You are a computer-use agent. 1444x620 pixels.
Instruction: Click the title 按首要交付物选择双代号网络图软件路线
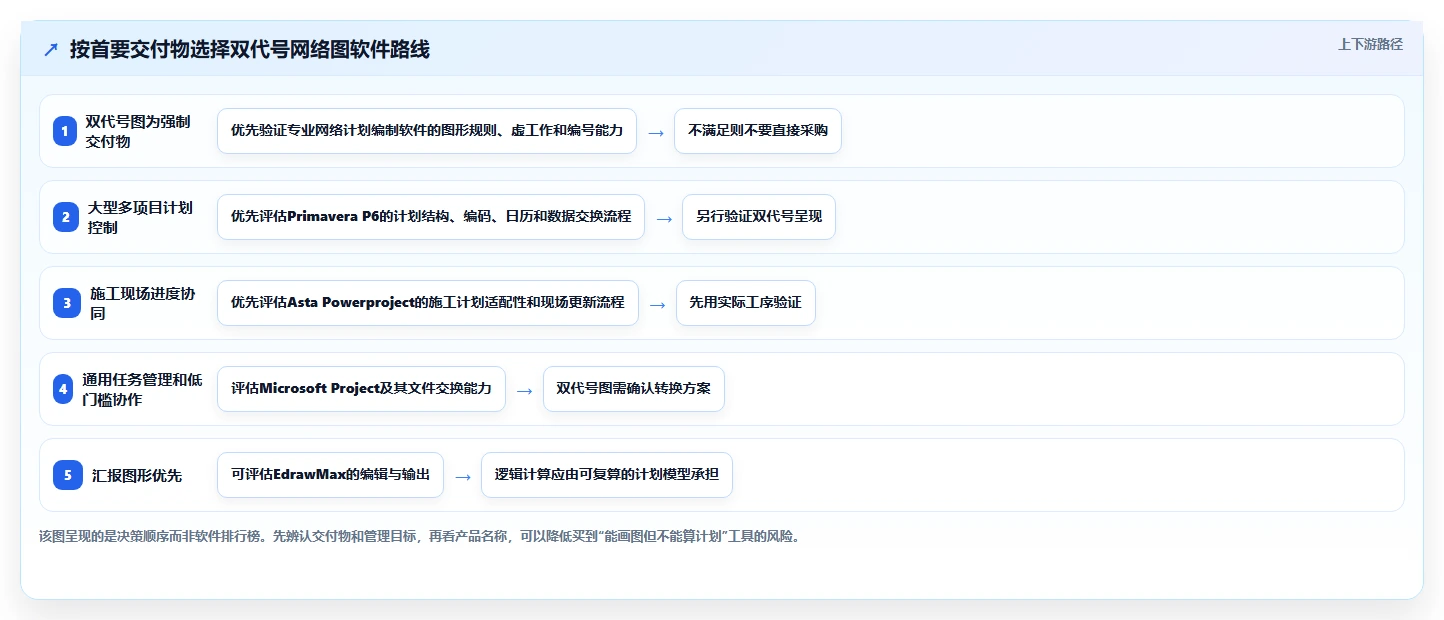[250, 49]
